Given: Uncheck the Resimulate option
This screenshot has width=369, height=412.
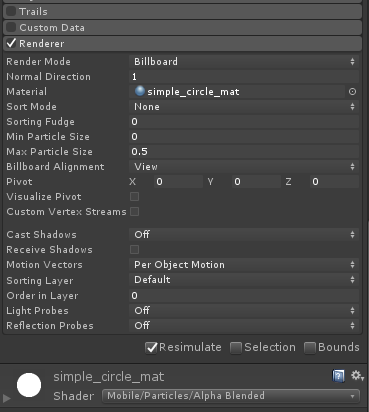Looking at the screenshot, I should click(151, 348).
